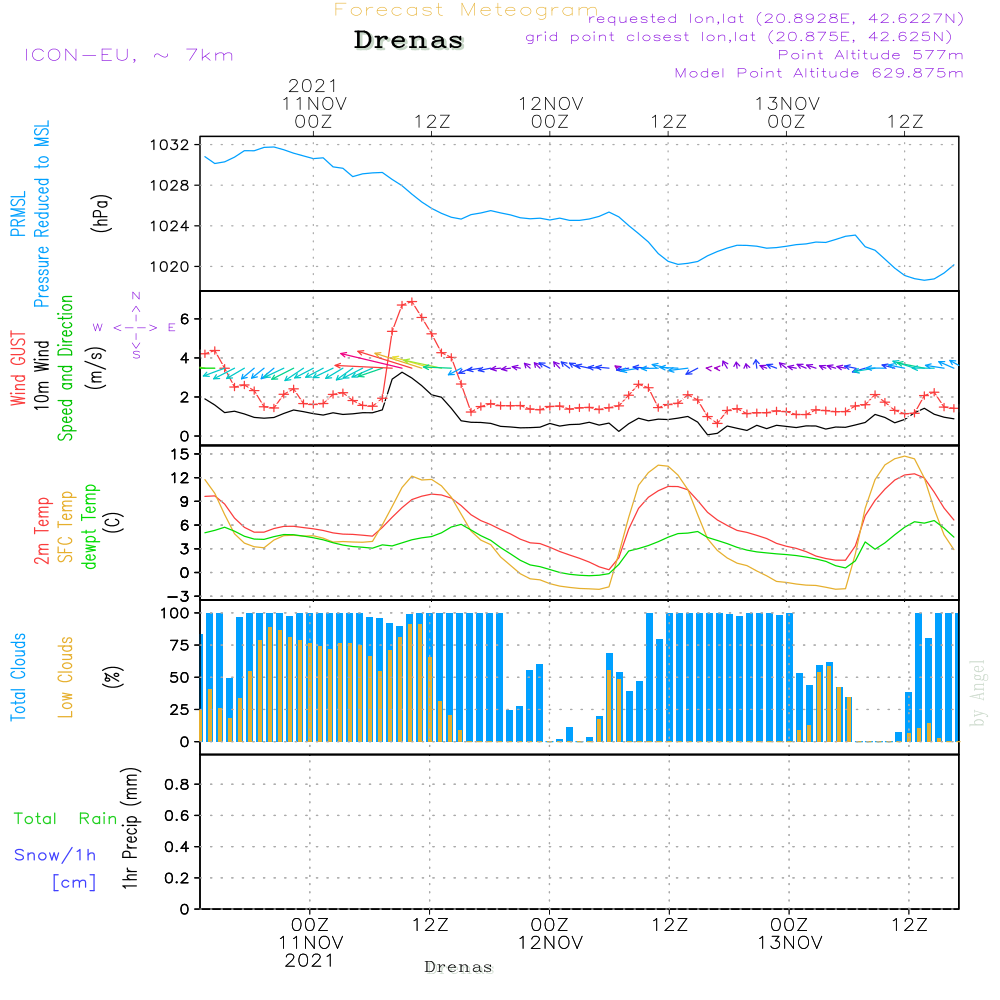This screenshot has width=1000, height=1000.
Task: Click the requested lon,lat coordinates text
Action: coord(775,18)
